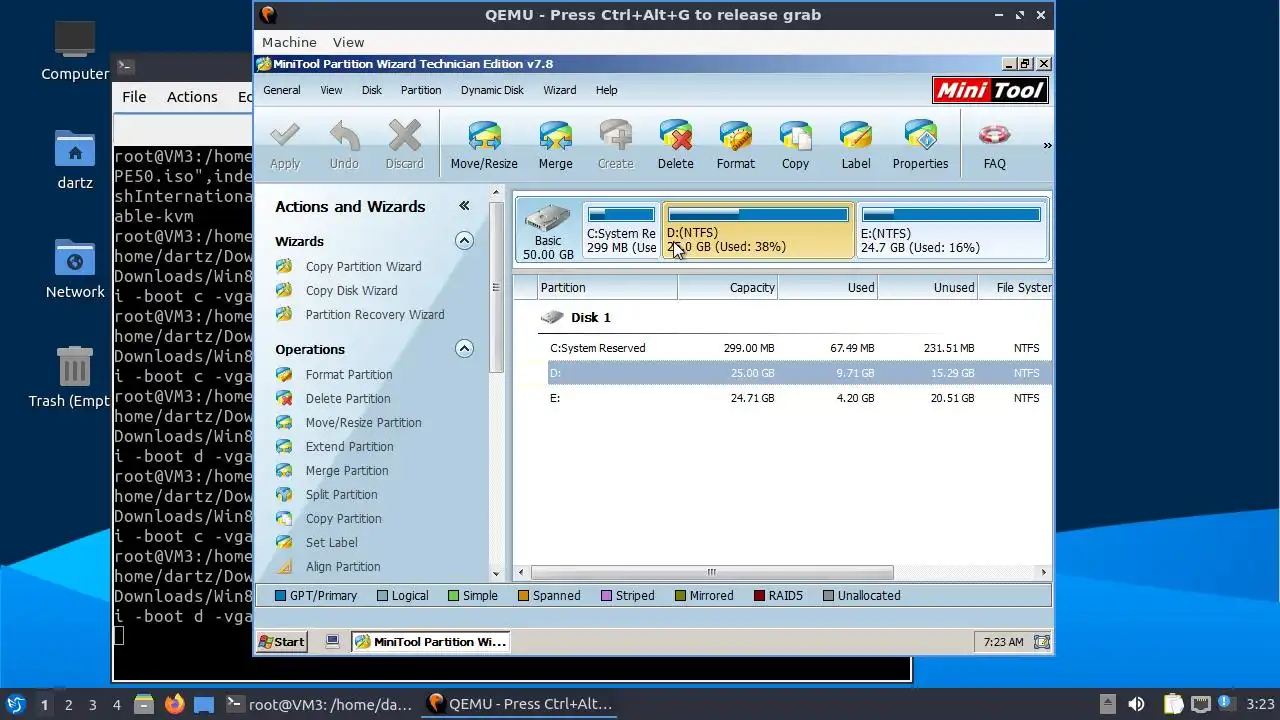Choose Split Partition operation

click(341, 495)
